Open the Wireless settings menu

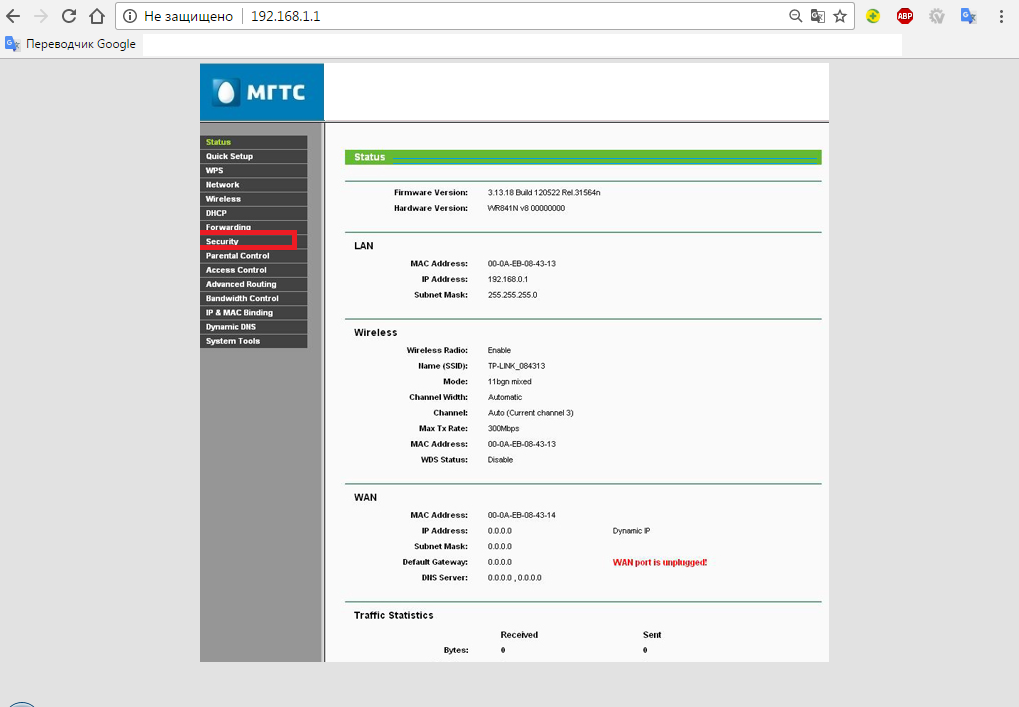click(x=223, y=199)
